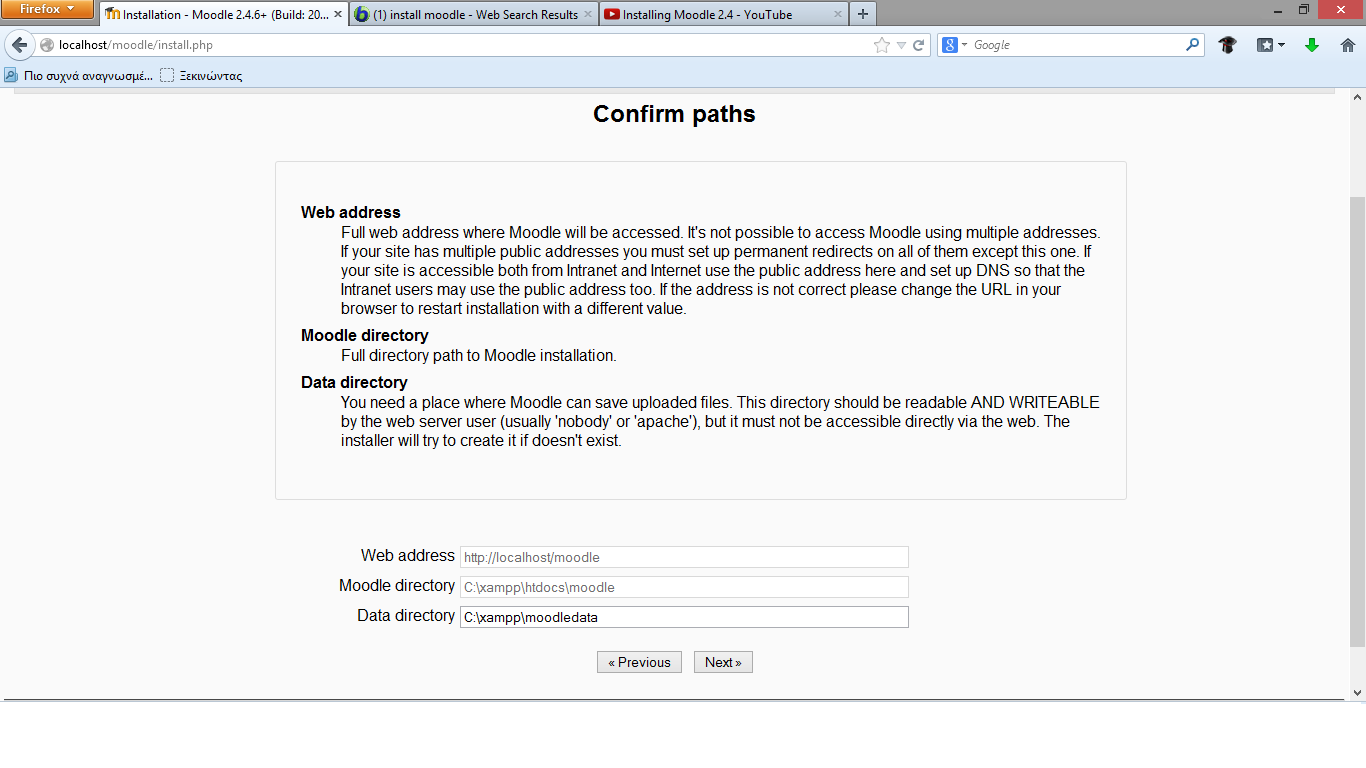The image size is (1366, 768).
Task: Click the vertical scrollbar thumb
Action: coord(1357,420)
